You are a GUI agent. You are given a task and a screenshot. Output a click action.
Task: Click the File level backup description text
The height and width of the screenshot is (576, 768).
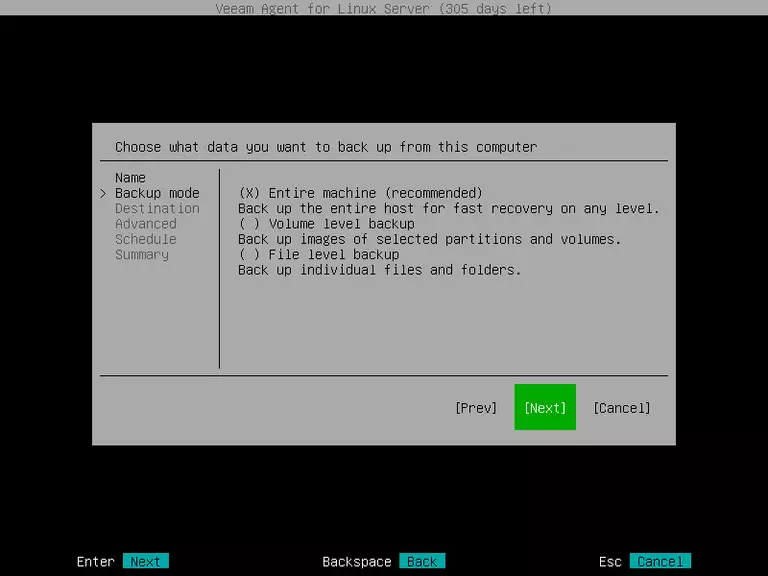point(379,270)
